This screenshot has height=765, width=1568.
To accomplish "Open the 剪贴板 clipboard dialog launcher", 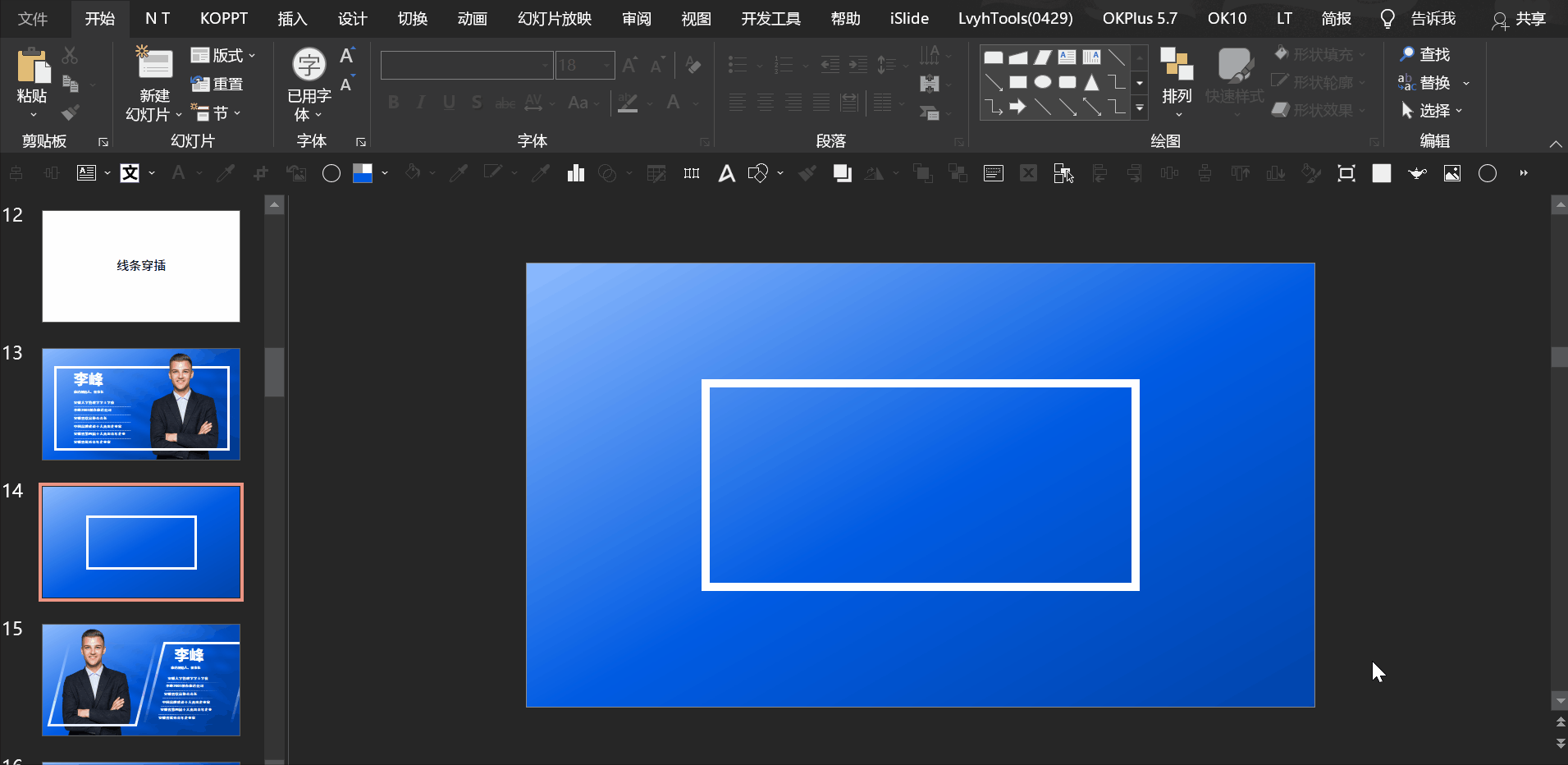I will click(103, 142).
